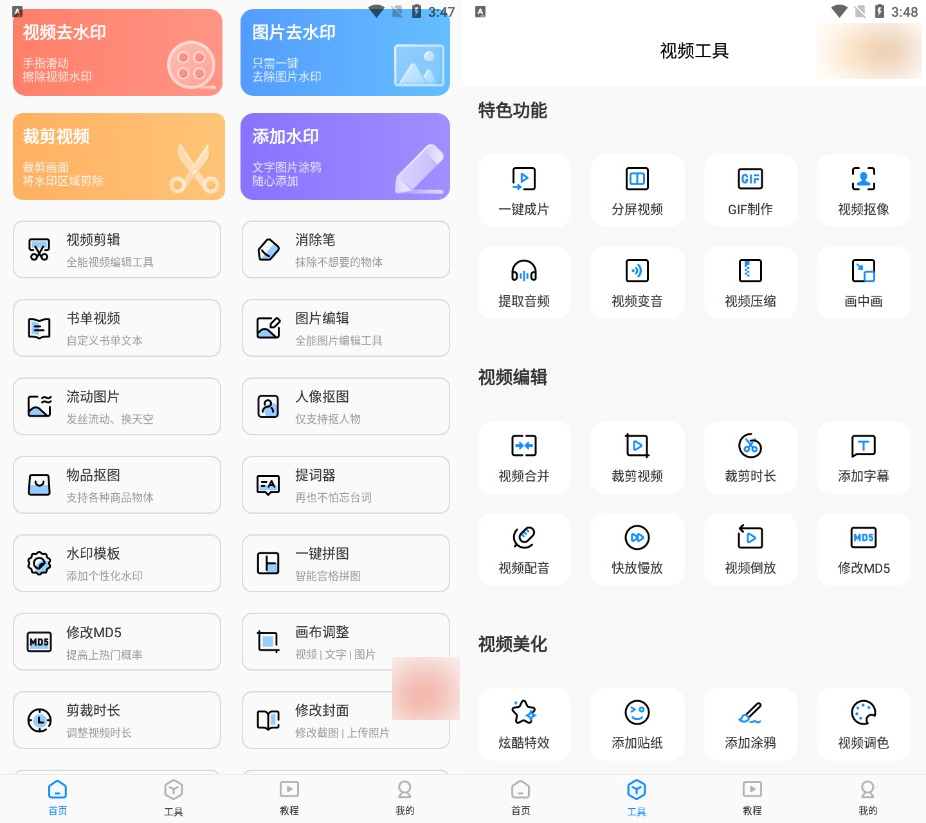
Task: Tap the blurred floating badge over 画布调整
Action: point(426,688)
